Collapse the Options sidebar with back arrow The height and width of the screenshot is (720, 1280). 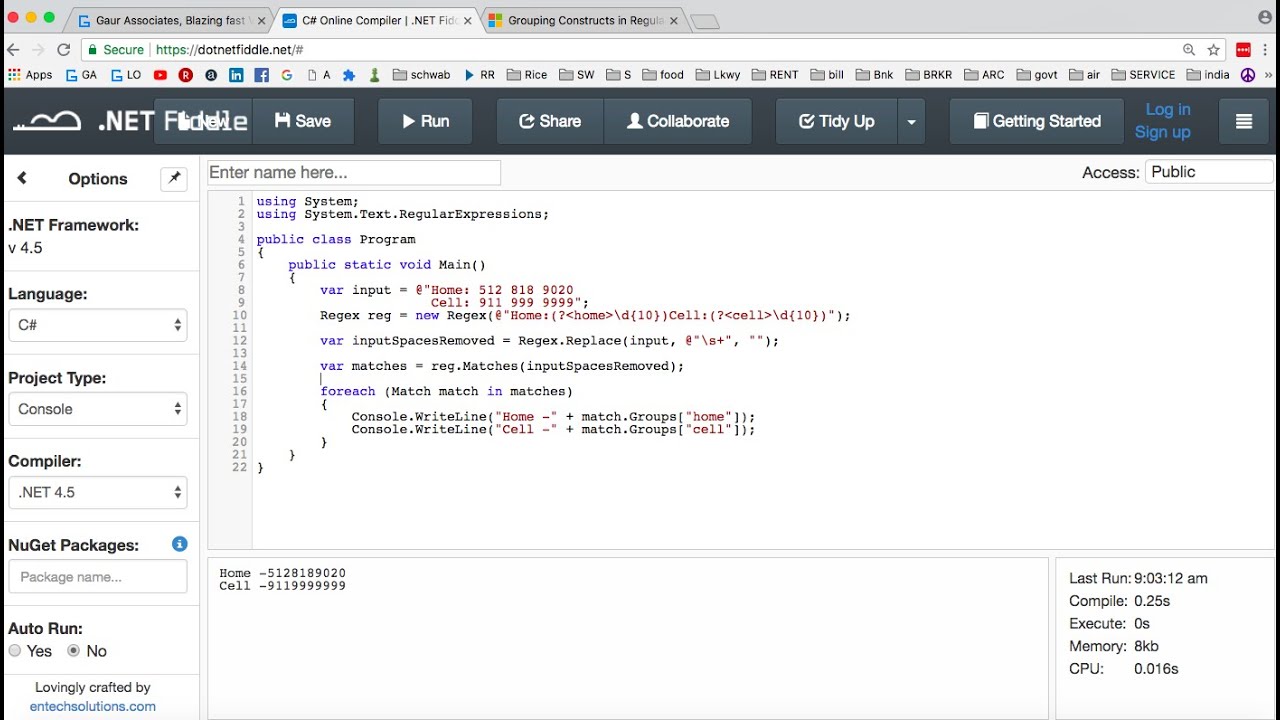(22, 178)
